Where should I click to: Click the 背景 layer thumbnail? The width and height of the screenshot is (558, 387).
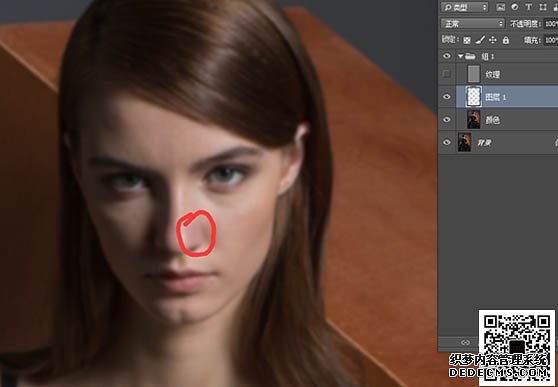pos(464,142)
